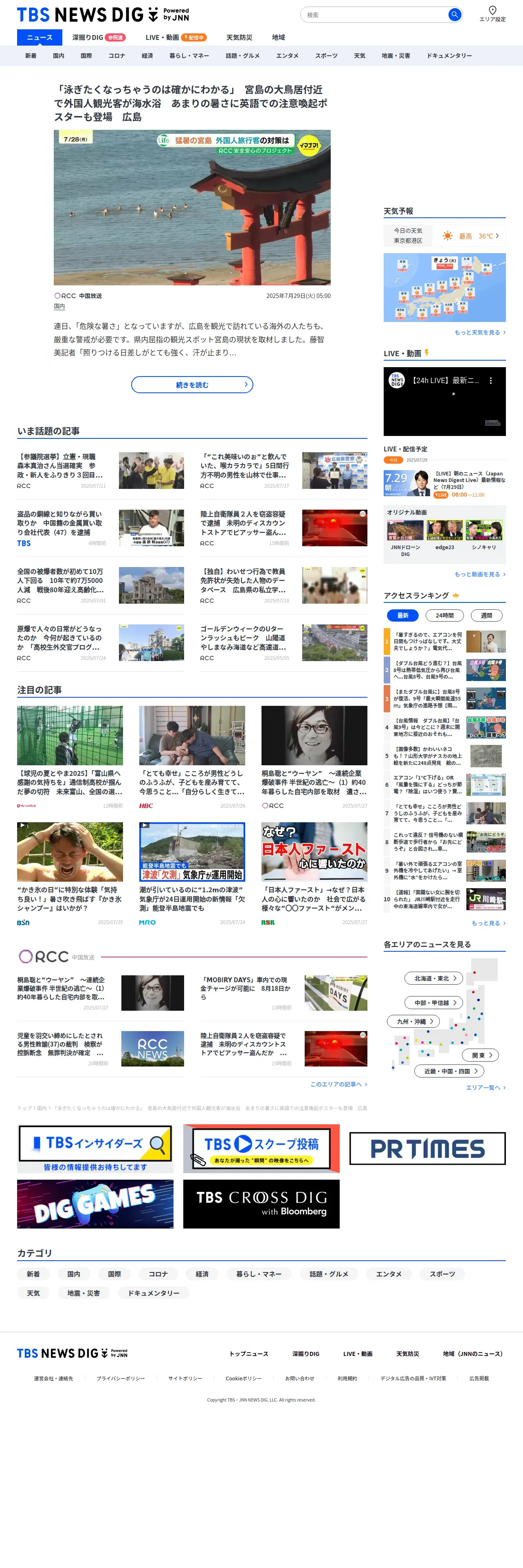Click the sun weather icon for Tokyo
This screenshot has height=1568, width=523.
(x=448, y=236)
